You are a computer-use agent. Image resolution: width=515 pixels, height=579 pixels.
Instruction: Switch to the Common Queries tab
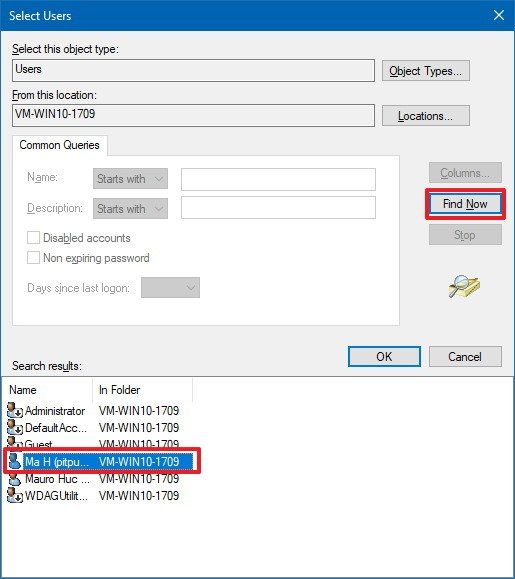(59, 145)
